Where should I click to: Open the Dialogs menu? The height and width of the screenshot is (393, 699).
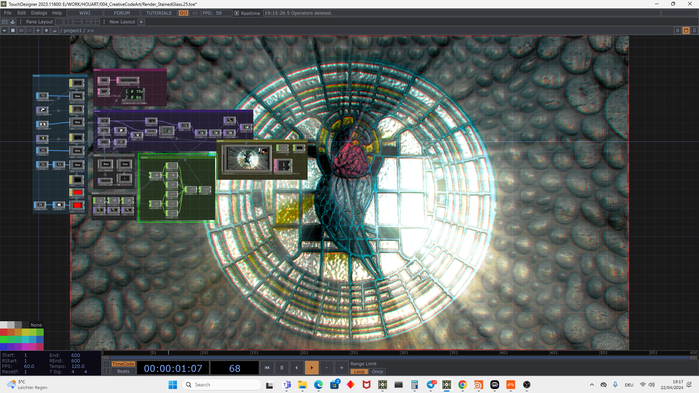[x=39, y=13]
